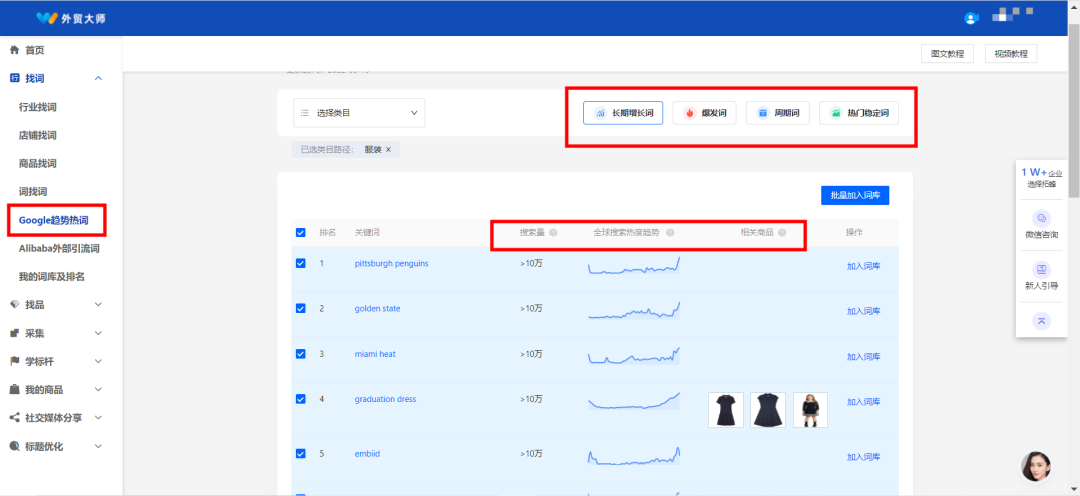Click 加入词库 for miami heat
The height and width of the screenshot is (496, 1080).
pyautogui.click(x=864, y=357)
